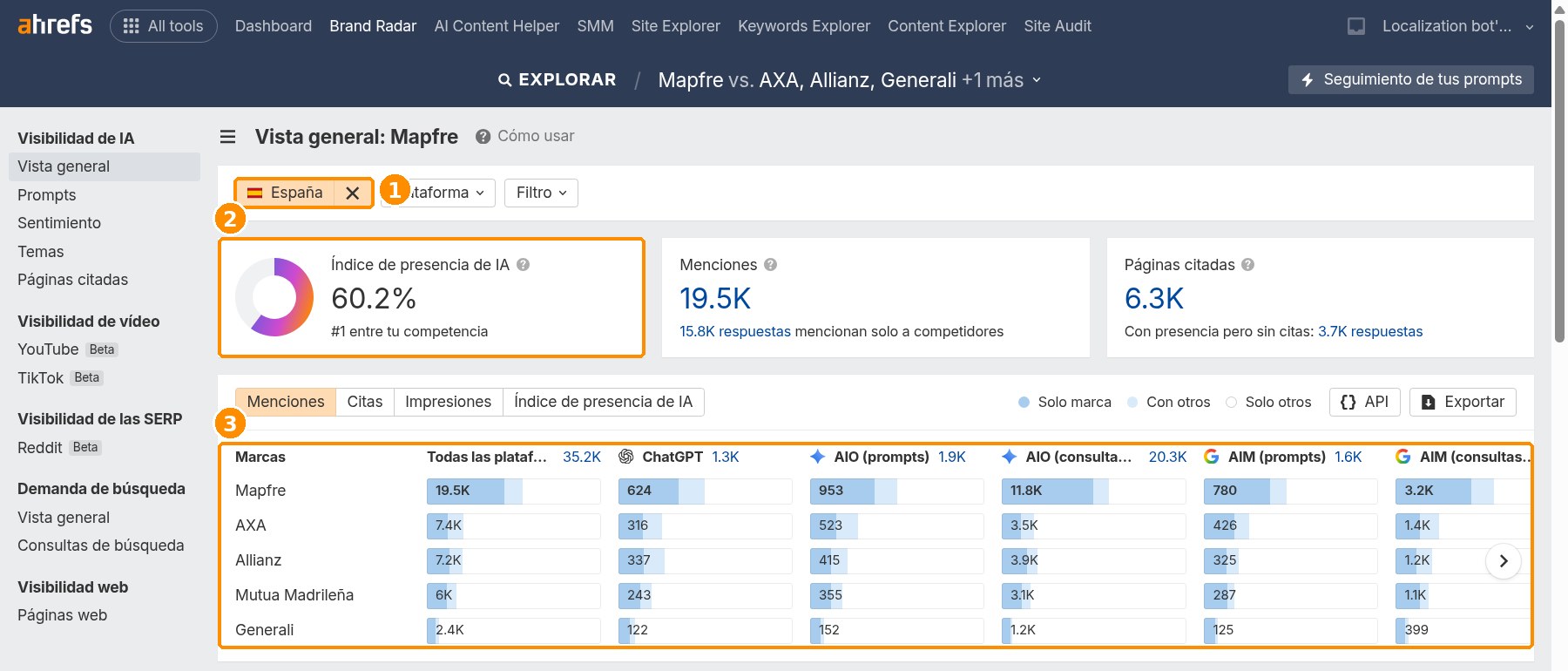Click the AI presence index donut chart
The image size is (1568, 671).
click(x=274, y=297)
